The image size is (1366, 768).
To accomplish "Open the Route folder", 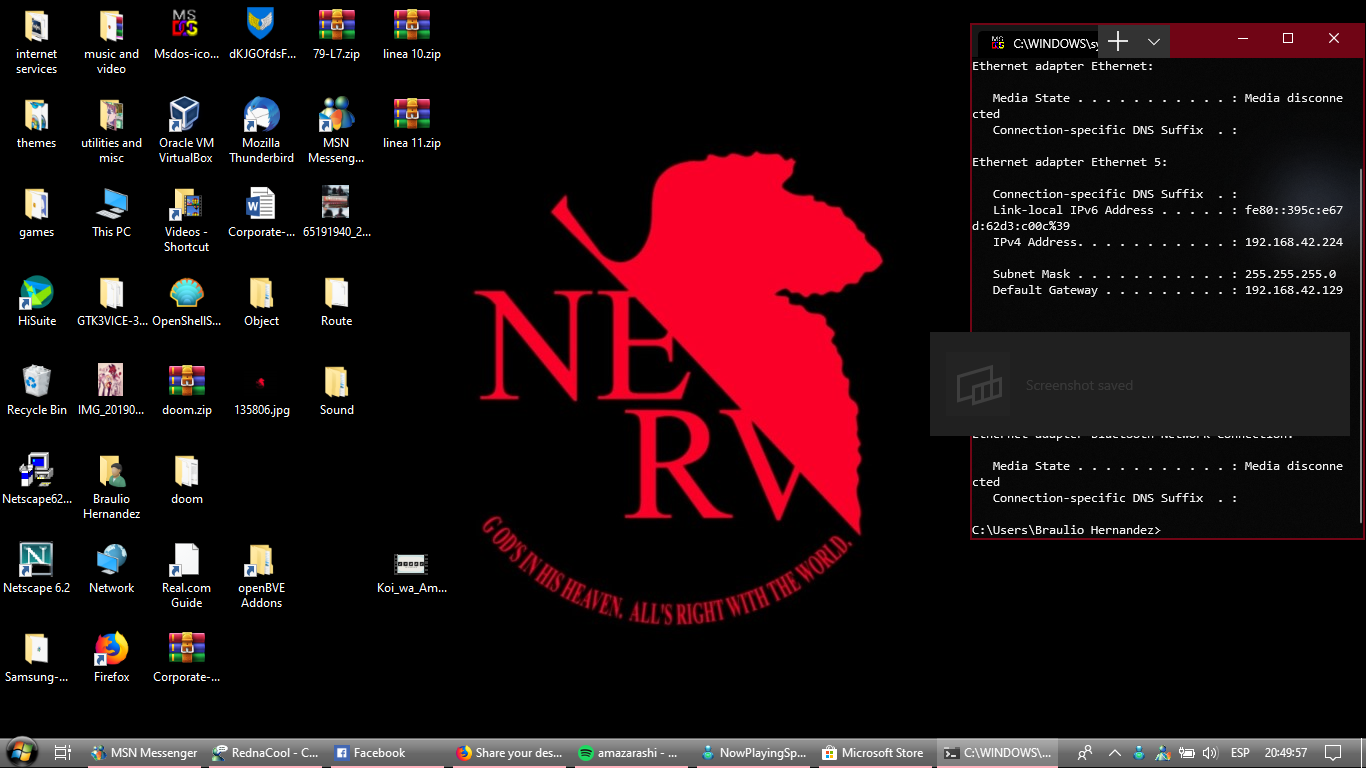I will [336, 293].
